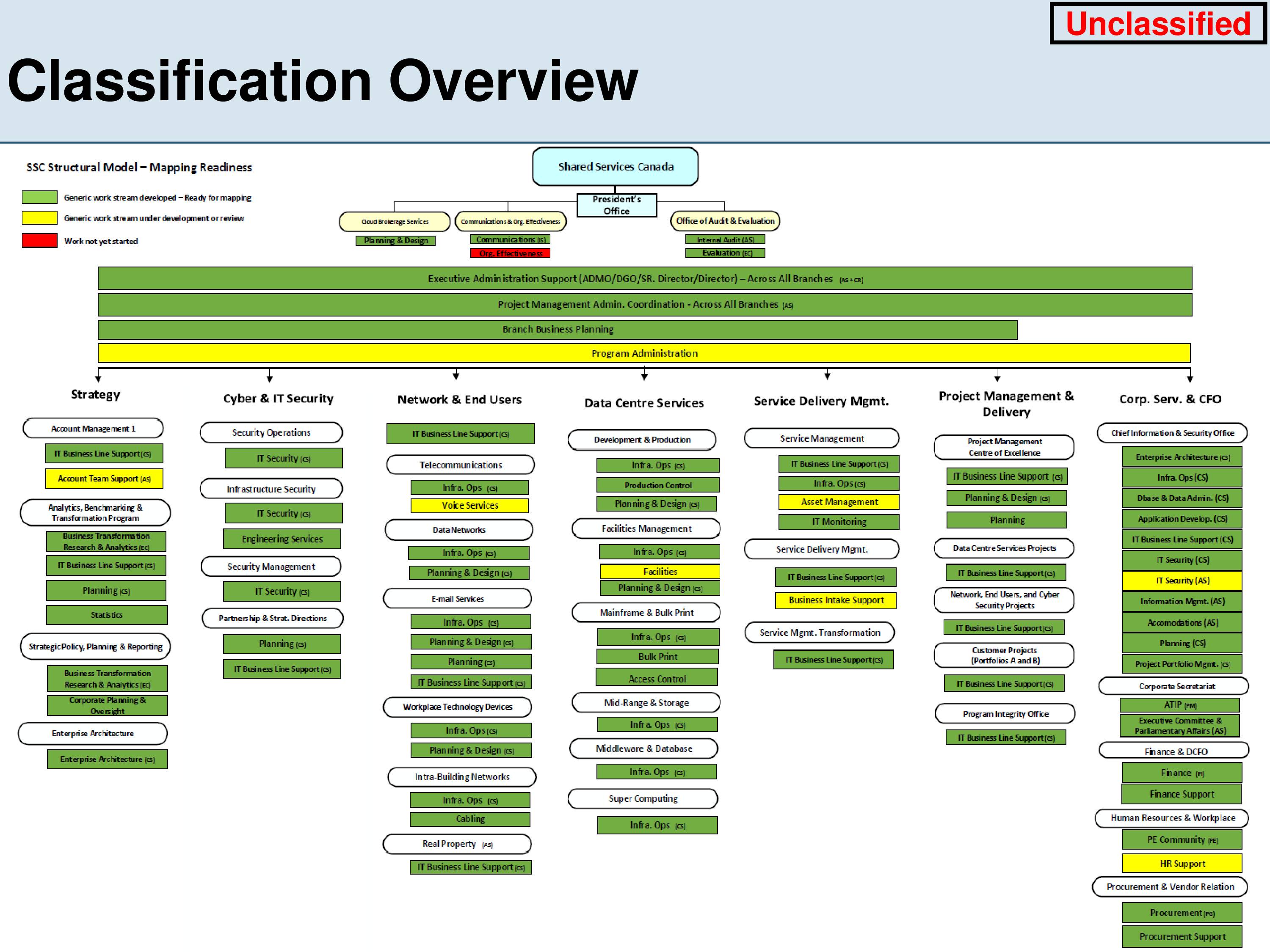Click 'Workplace Technology Devices' oval
Viewport: 1270px width, 952px height.
pyautogui.click(x=458, y=707)
